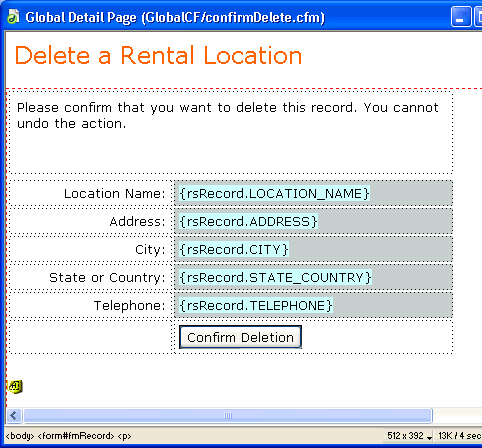The image size is (482, 448).
Task: Select the rsRecord.ADDRESS dynamic placeholder
Action: click(x=248, y=221)
